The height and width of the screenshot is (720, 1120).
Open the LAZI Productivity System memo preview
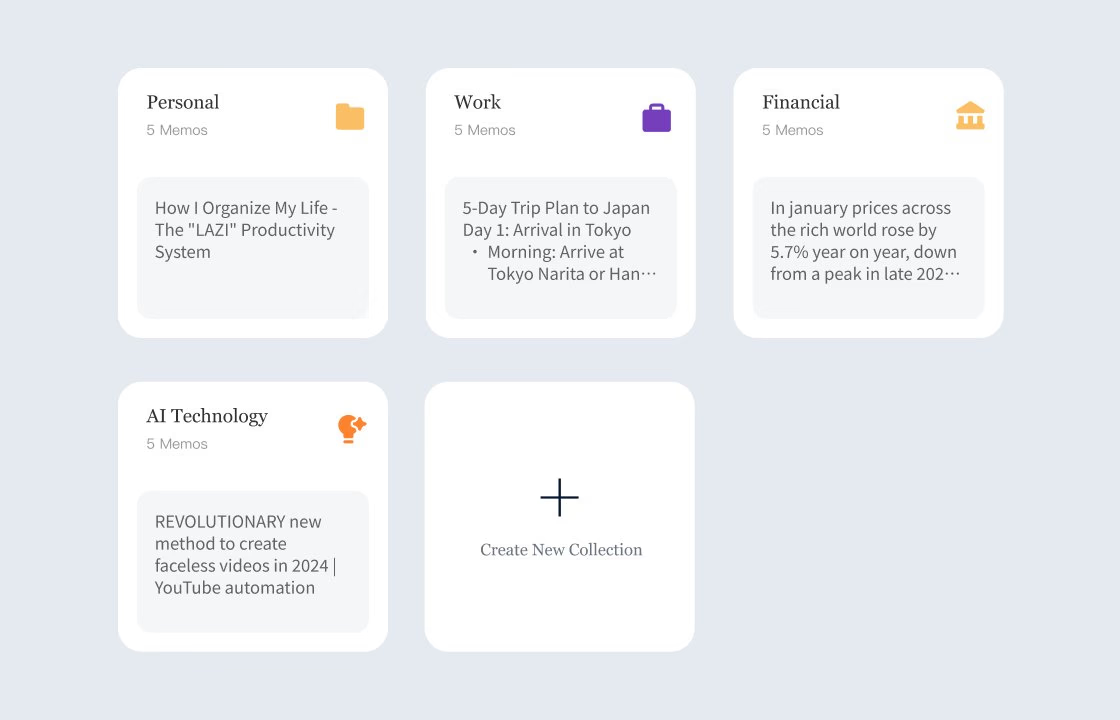click(252, 231)
